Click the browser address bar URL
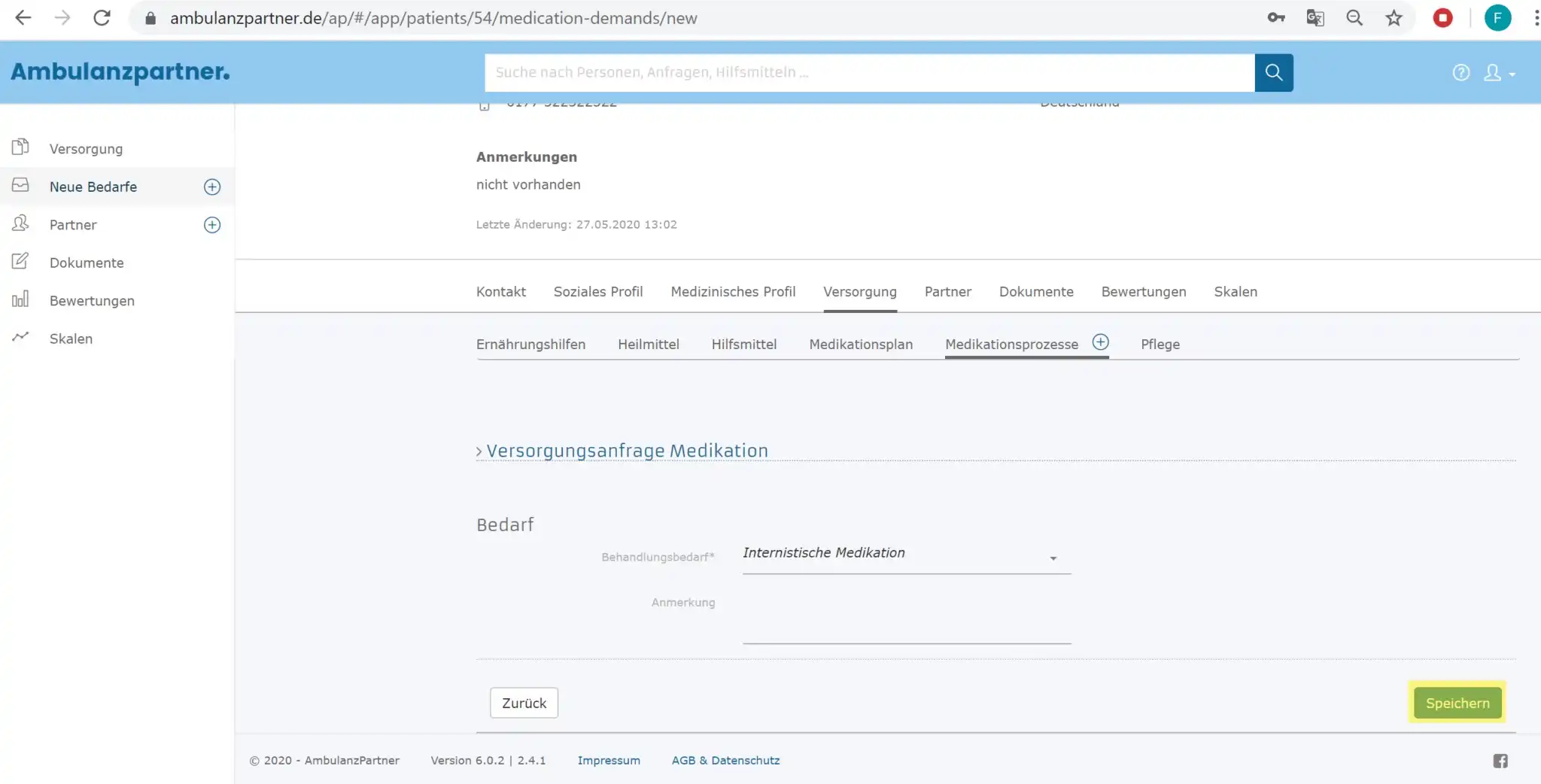 pos(433,18)
